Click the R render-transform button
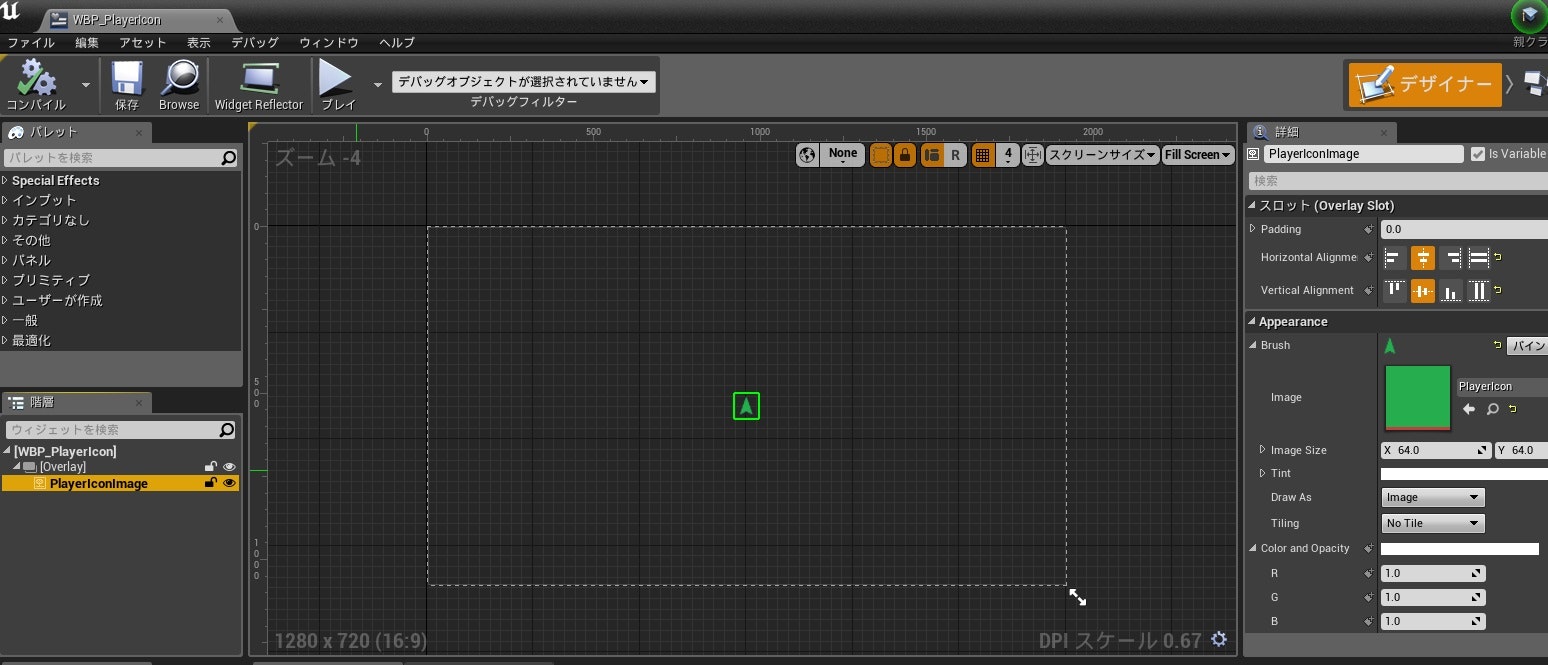The height and width of the screenshot is (665, 1548). pyautogui.click(x=955, y=155)
